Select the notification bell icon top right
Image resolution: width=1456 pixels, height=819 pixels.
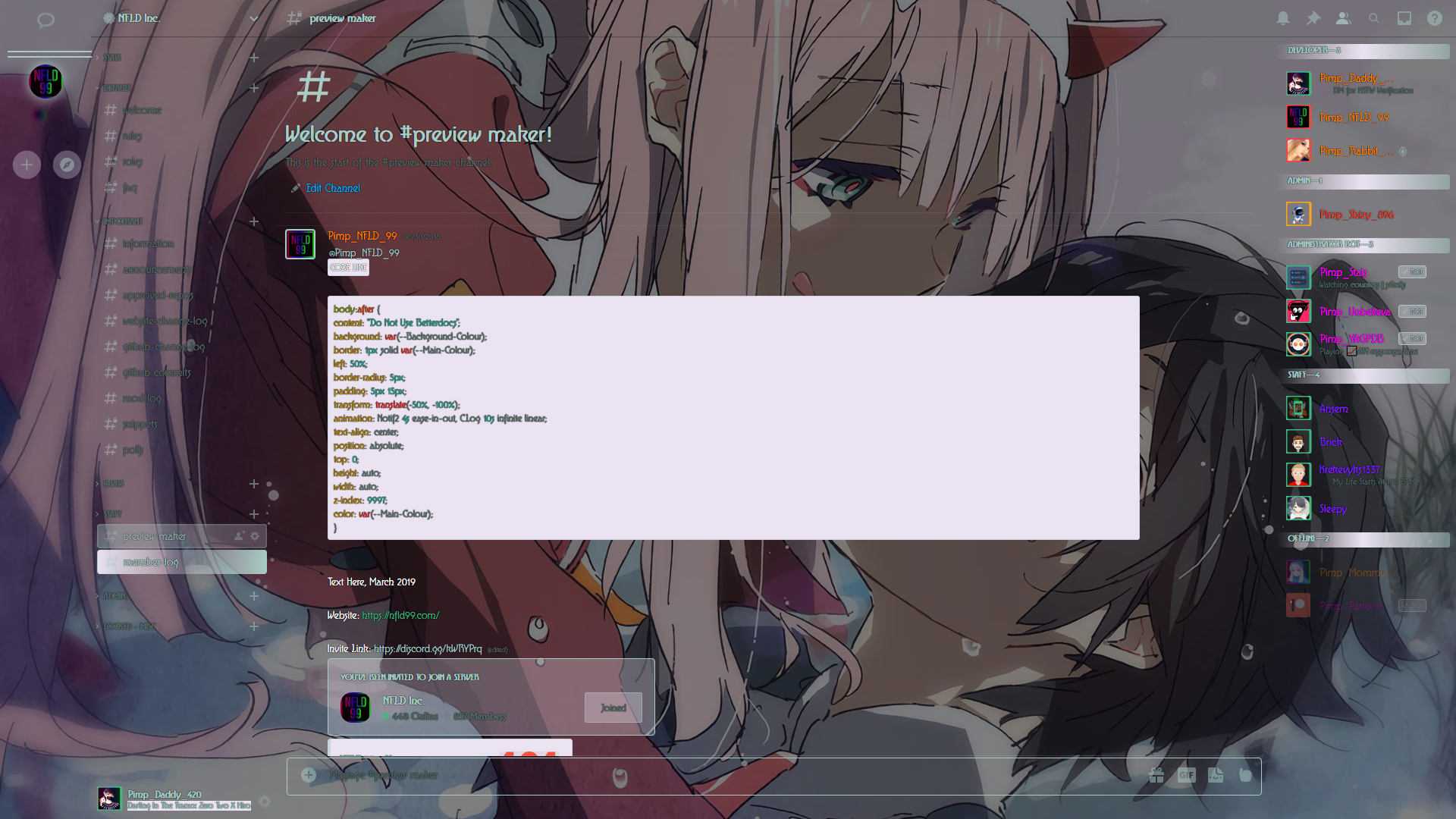pyautogui.click(x=1282, y=18)
